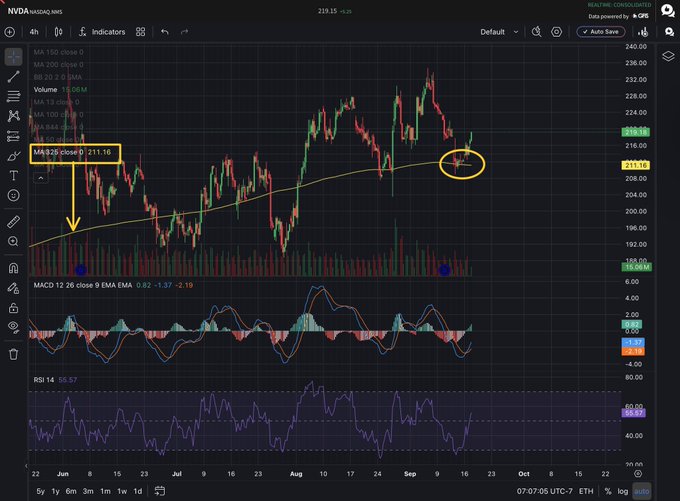Select the price range projection tool
This screenshot has width=680, height=501.
coord(13,136)
